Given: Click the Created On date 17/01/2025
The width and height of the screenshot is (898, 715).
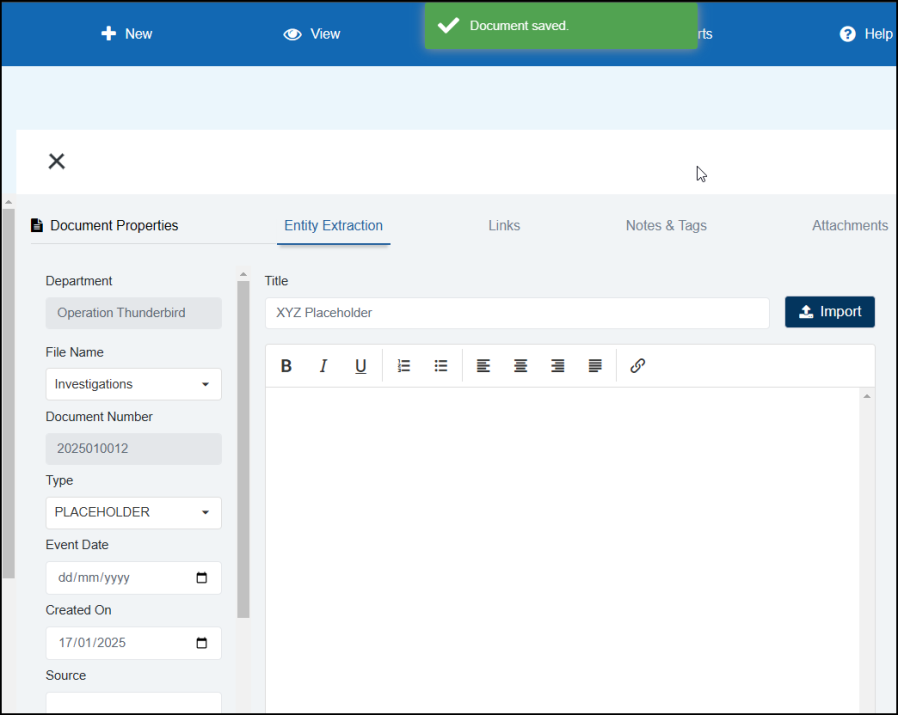Looking at the screenshot, I should pyautogui.click(x=92, y=643).
